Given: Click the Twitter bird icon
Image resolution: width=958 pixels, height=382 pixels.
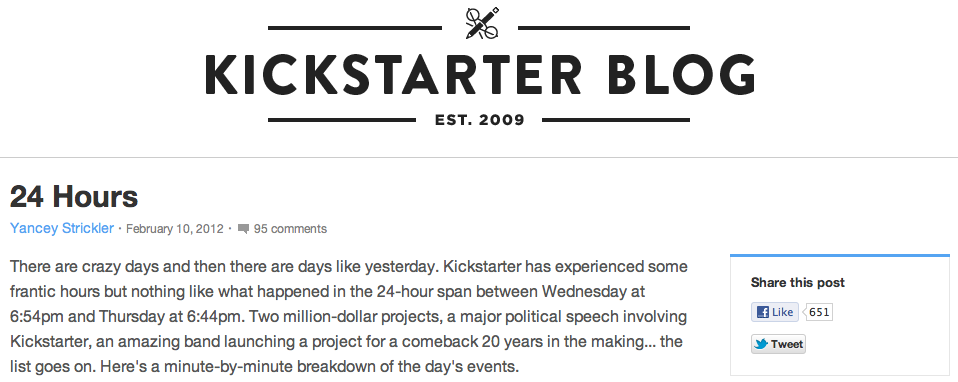Looking at the screenshot, I should coord(761,344).
